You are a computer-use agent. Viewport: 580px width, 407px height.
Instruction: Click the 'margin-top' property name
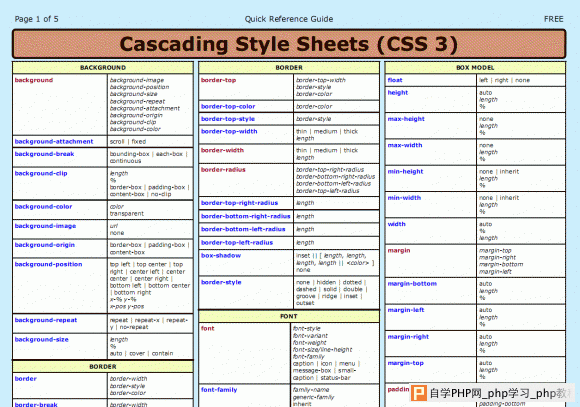pyautogui.click(x=405, y=363)
